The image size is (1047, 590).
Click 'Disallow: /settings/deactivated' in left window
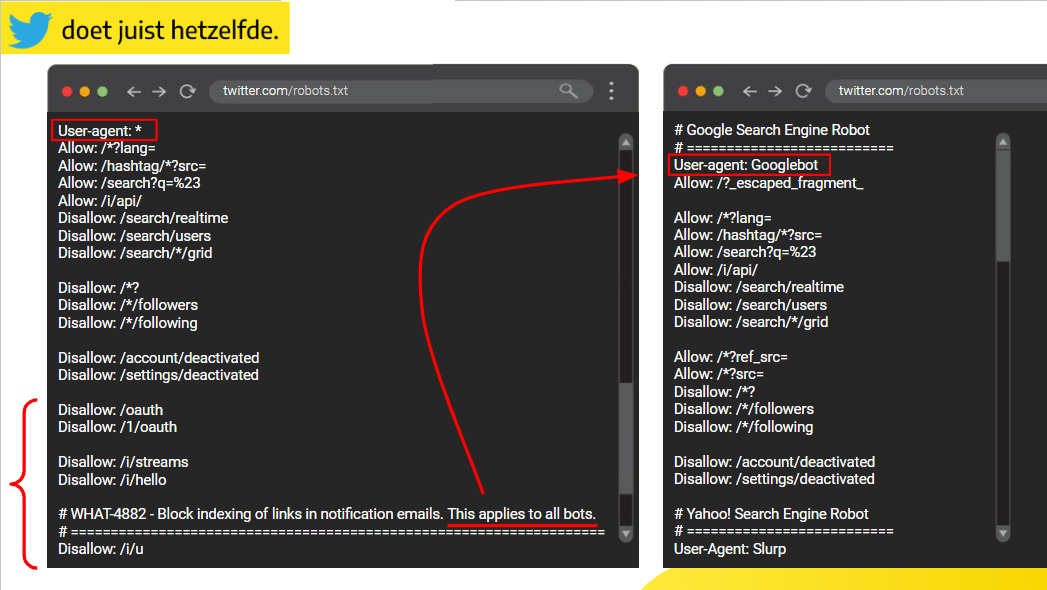point(158,375)
